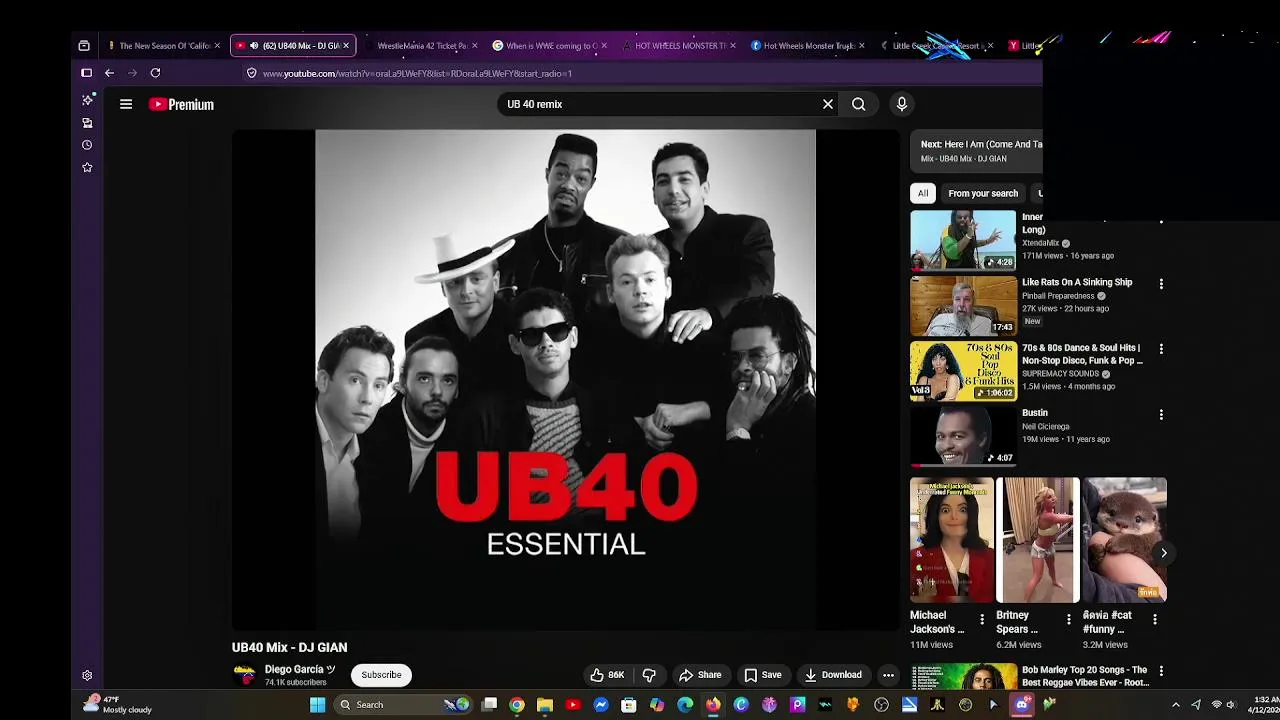This screenshot has height=720, width=1280.
Task: Open sidebar history clock icon
Action: pos(87,145)
